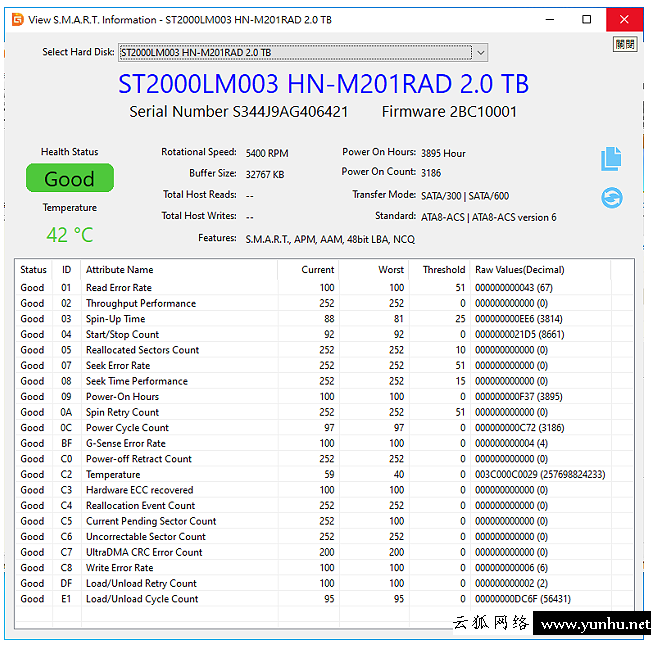Click the Worst column header

tap(374, 270)
